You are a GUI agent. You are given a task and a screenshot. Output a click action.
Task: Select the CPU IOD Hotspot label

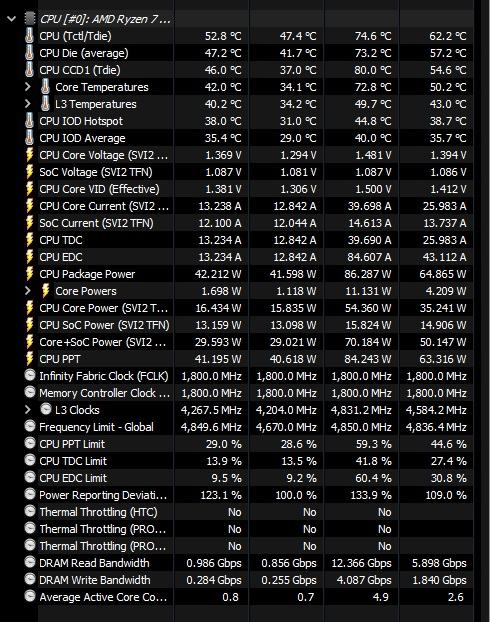click(x=81, y=121)
